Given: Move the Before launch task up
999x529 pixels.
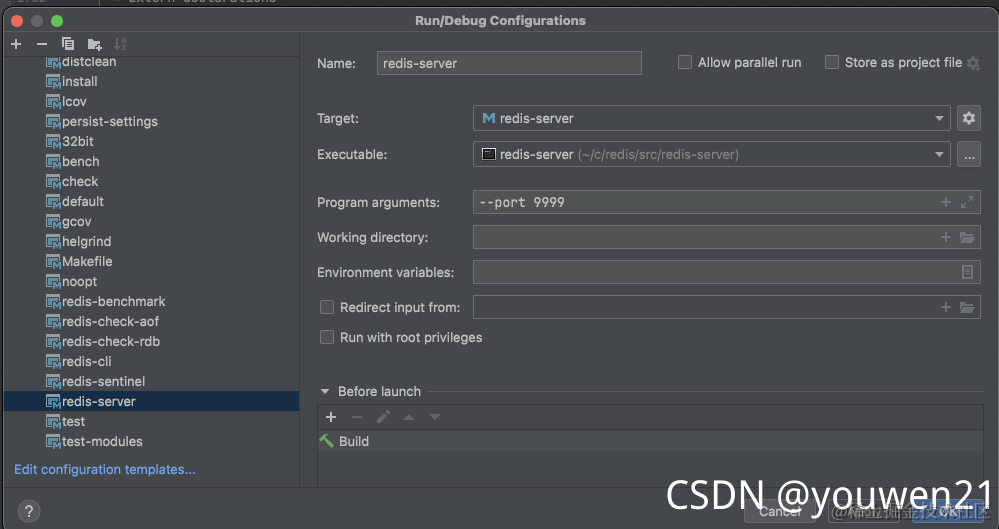Looking at the screenshot, I should pyautogui.click(x=409, y=417).
